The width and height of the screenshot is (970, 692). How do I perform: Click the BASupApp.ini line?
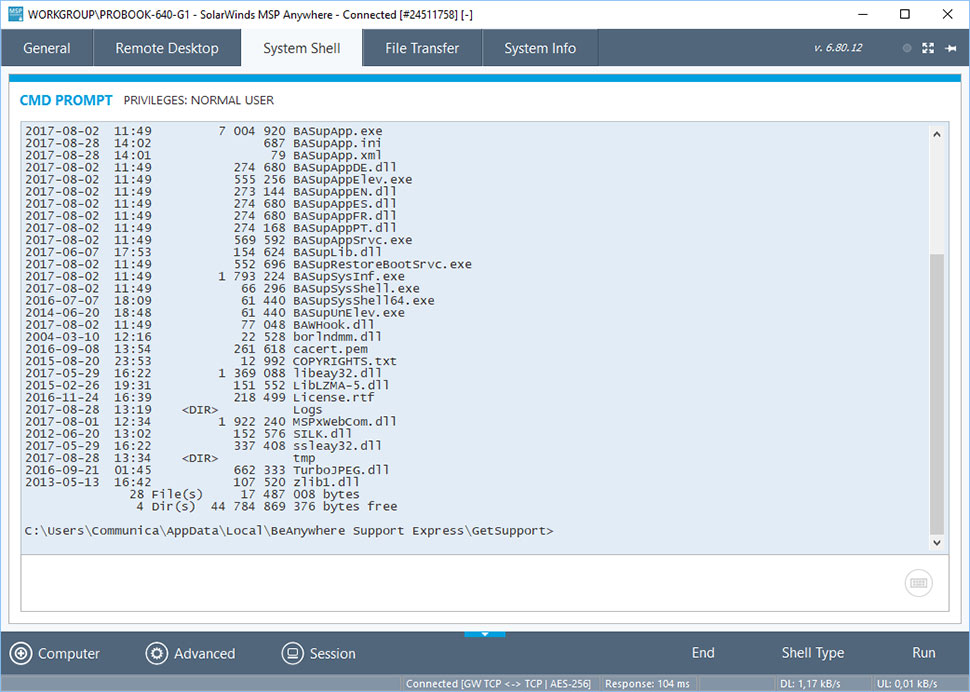point(204,143)
